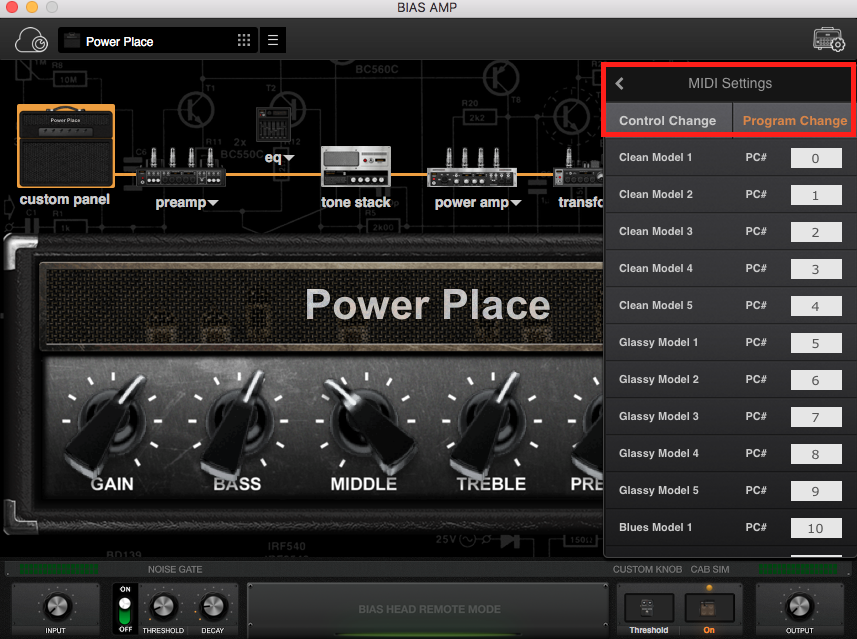Viewport: 857px width, 639px height.
Task: Select the eq module icon in the chain
Action: pos(273,124)
